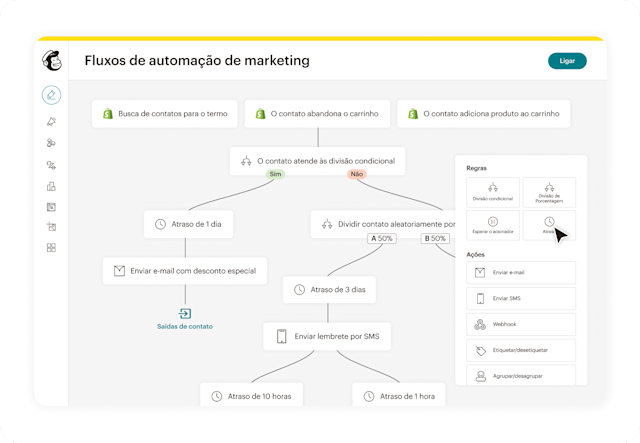640x443 pixels.
Task: Select the 'Não' branch label
Action: point(356,174)
